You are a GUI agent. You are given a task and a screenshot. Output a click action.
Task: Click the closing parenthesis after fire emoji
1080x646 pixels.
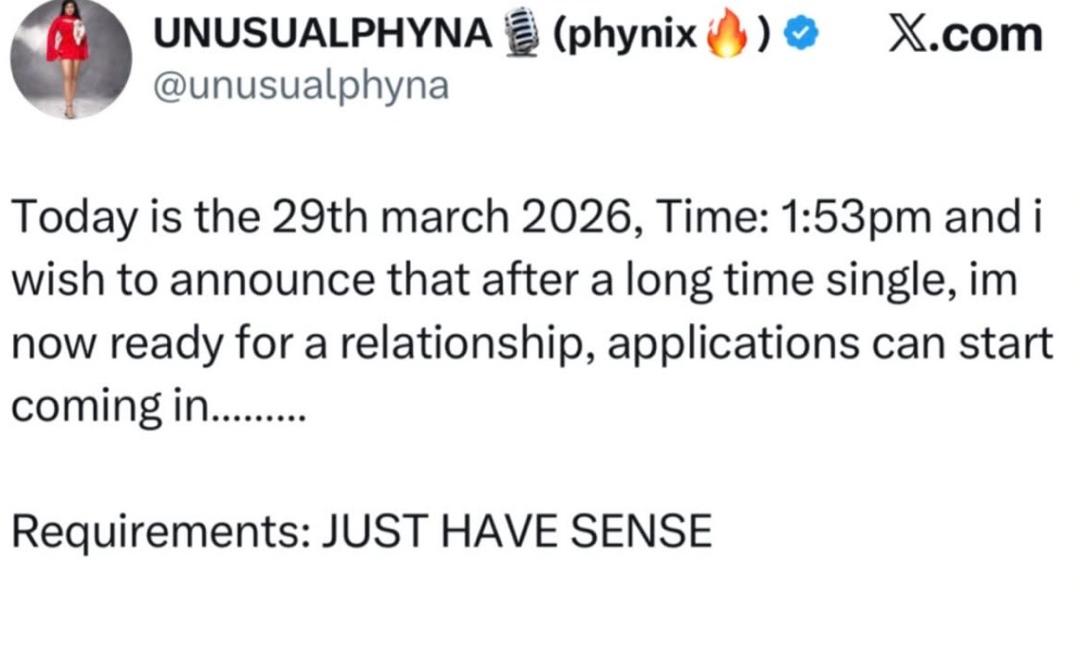(x=762, y=35)
